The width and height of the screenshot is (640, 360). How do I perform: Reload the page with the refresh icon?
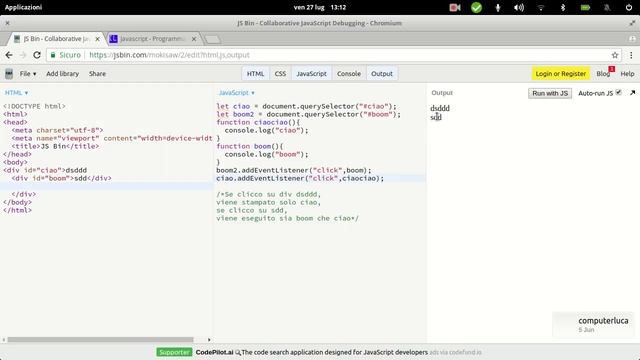[x=37, y=55]
